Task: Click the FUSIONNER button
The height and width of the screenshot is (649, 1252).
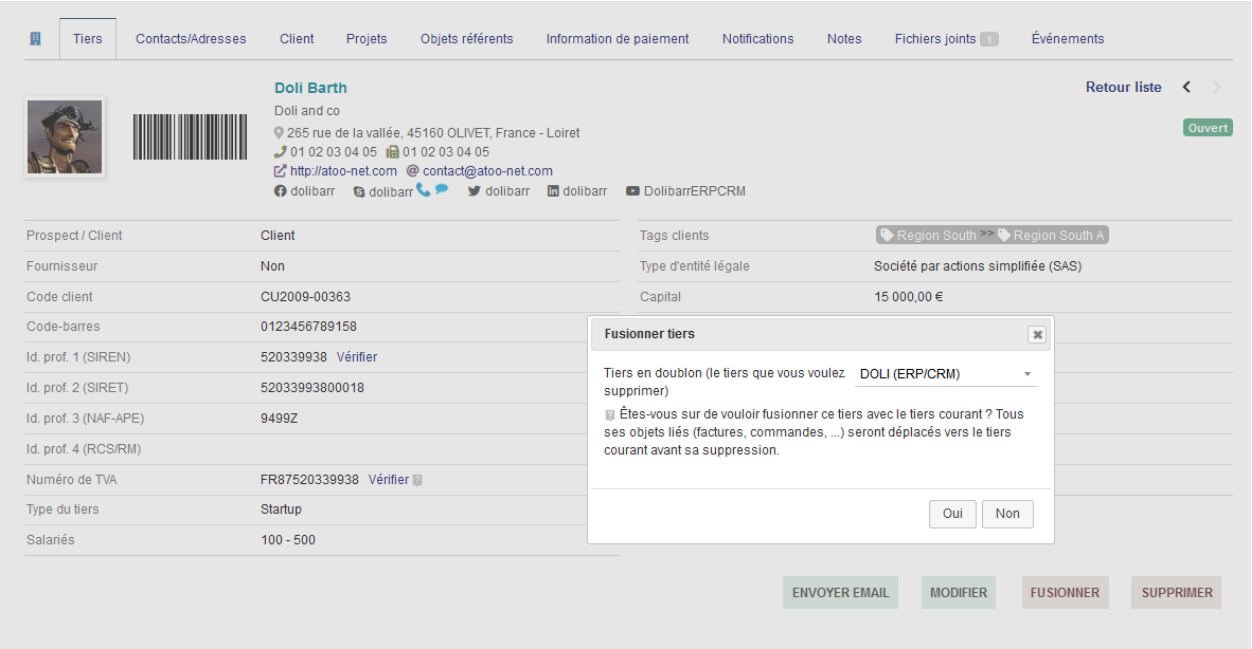Action: pos(1065,593)
